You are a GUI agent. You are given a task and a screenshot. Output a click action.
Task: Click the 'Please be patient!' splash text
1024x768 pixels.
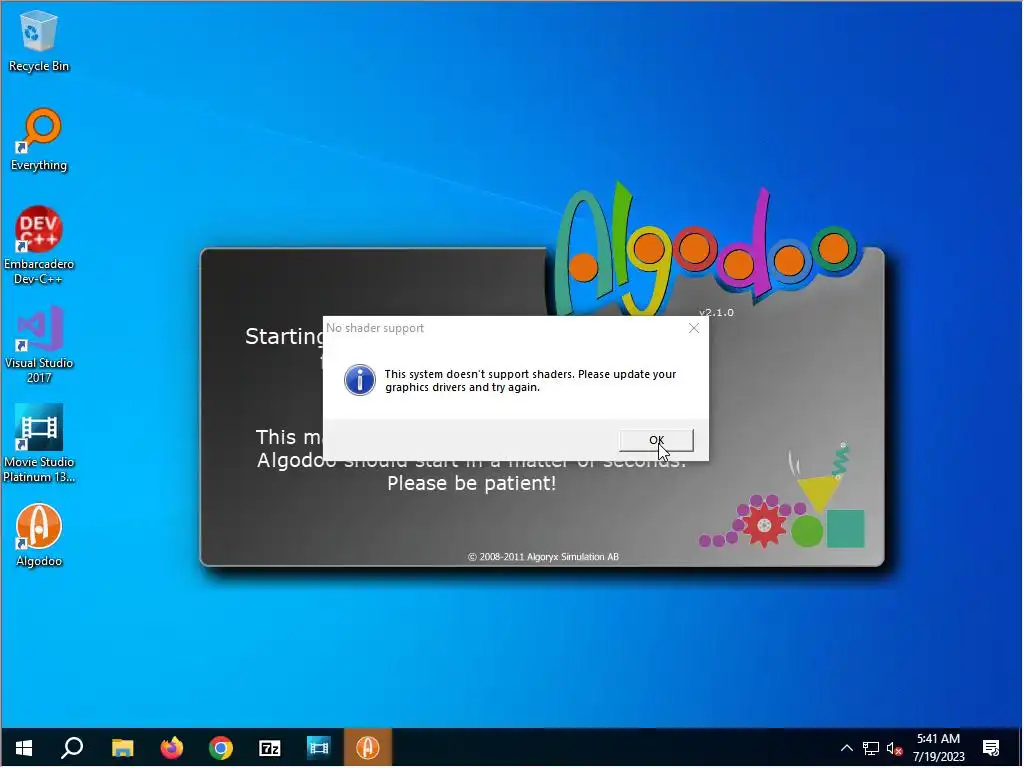(472, 484)
